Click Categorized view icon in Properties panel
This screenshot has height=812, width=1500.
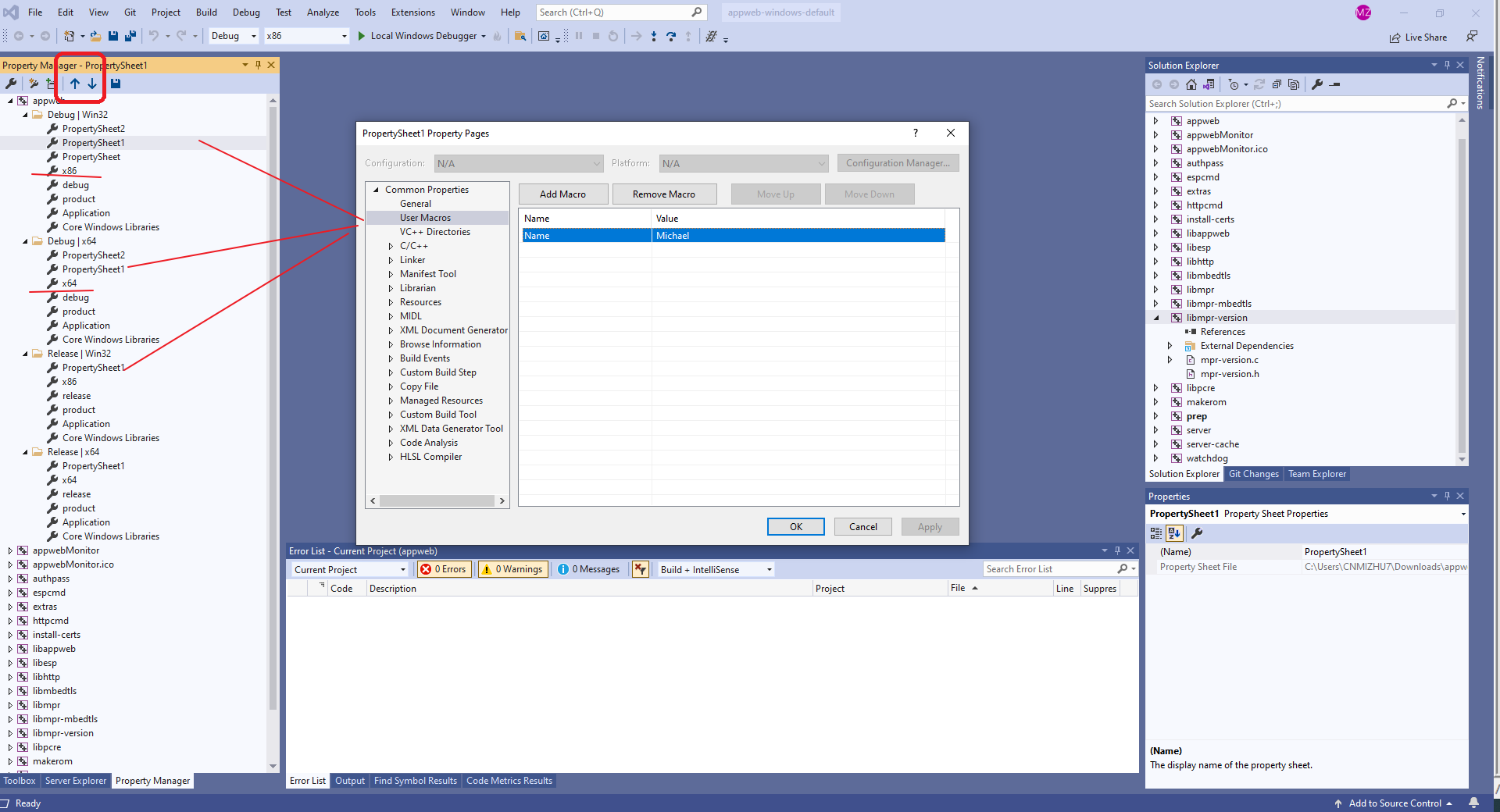pos(1156,533)
